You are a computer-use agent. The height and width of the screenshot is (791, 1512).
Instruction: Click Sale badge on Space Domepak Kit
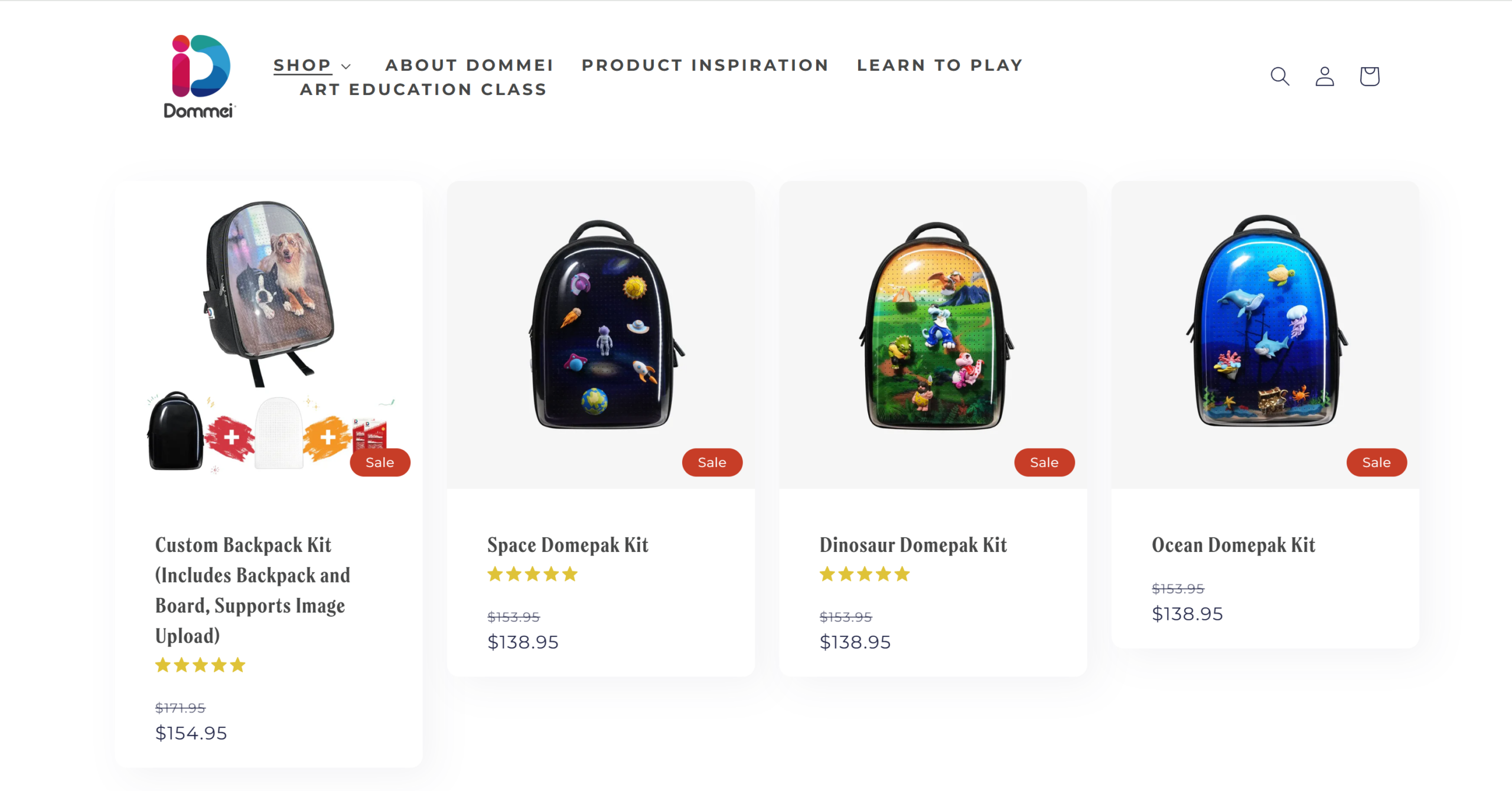coord(712,462)
